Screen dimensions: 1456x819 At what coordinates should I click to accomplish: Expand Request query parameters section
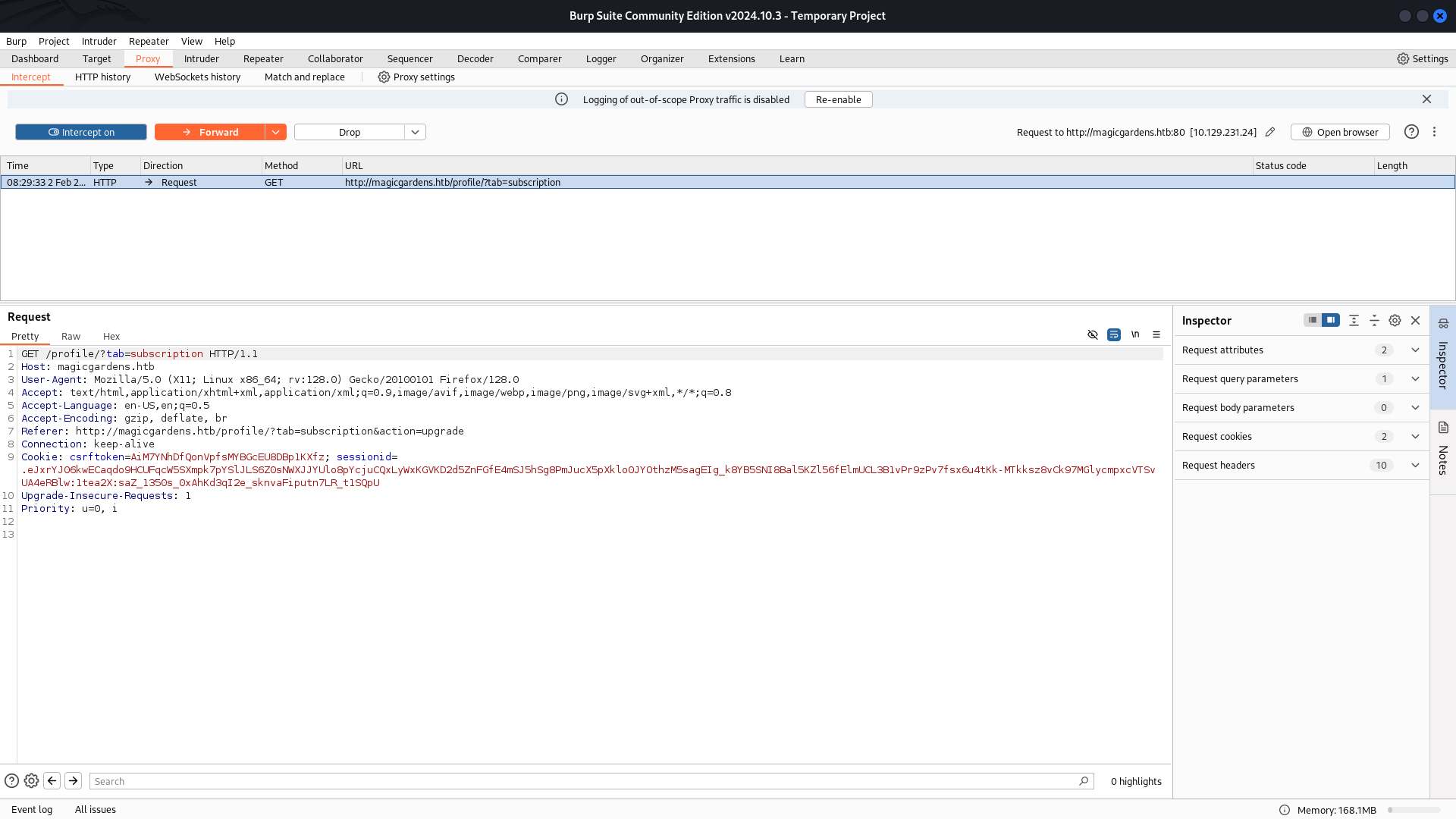tap(1301, 378)
